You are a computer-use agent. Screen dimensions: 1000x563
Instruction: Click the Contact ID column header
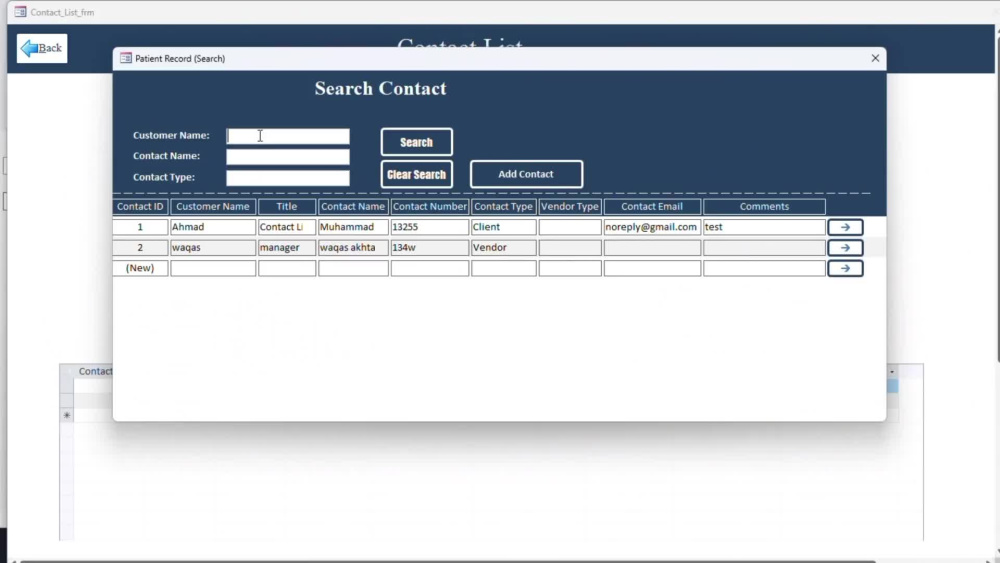pyautogui.click(x=140, y=207)
